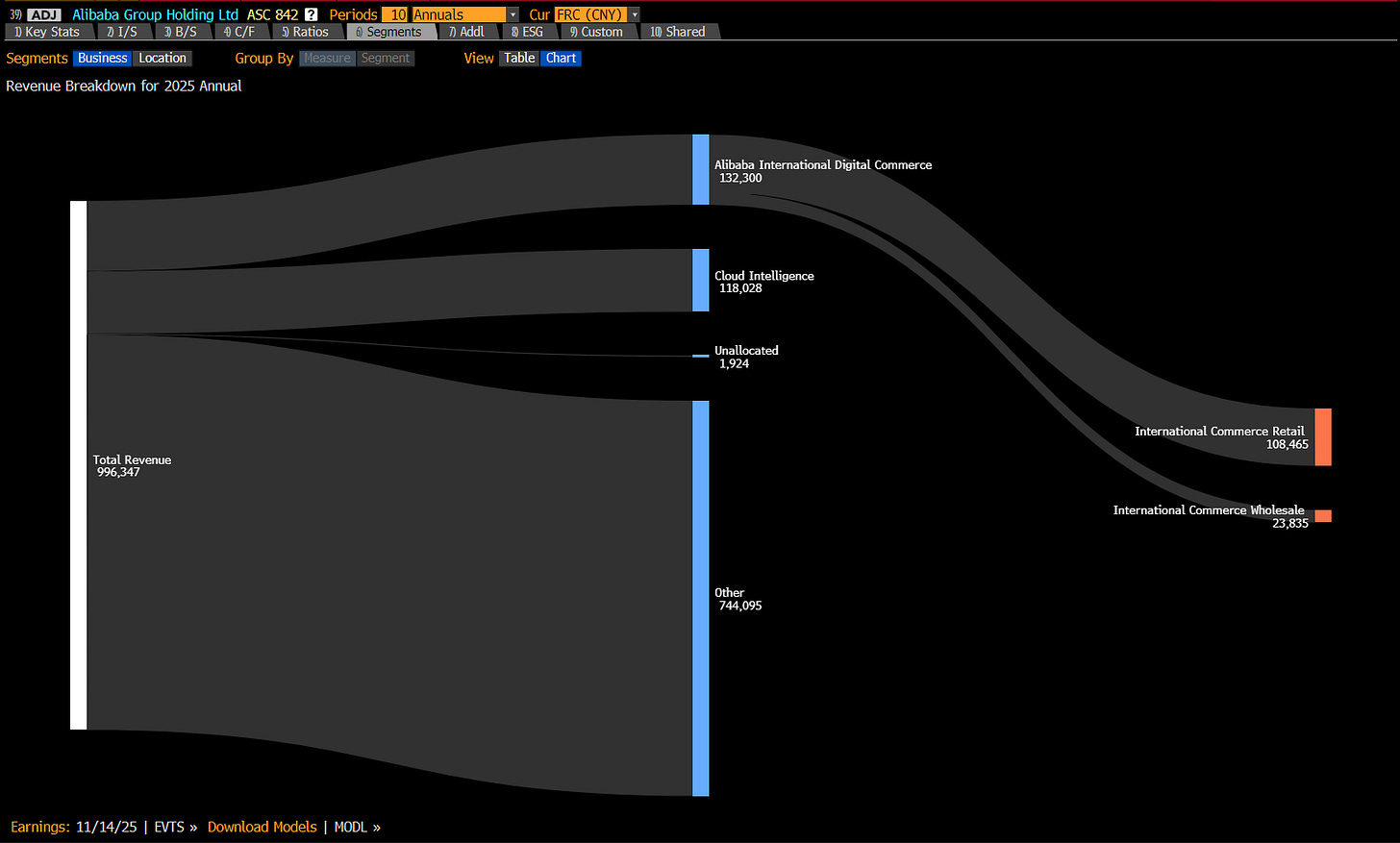
Task: Switch to the ESG tab
Action: (x=528, y=32)
